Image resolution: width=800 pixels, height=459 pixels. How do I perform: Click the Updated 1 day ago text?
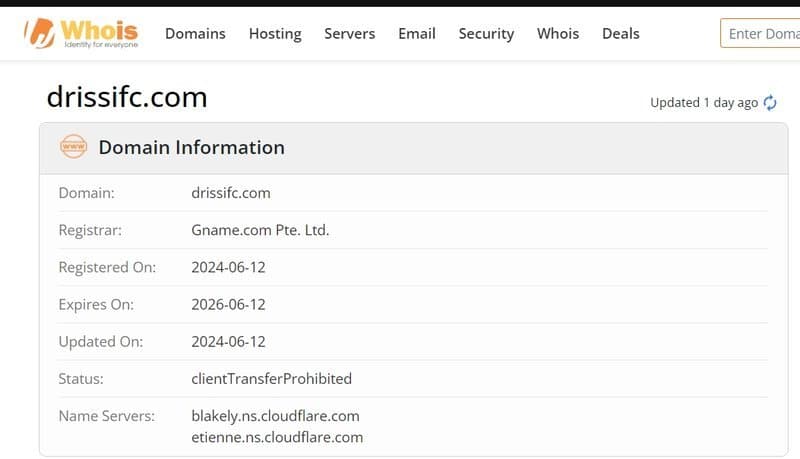click(x=704, y=102)
